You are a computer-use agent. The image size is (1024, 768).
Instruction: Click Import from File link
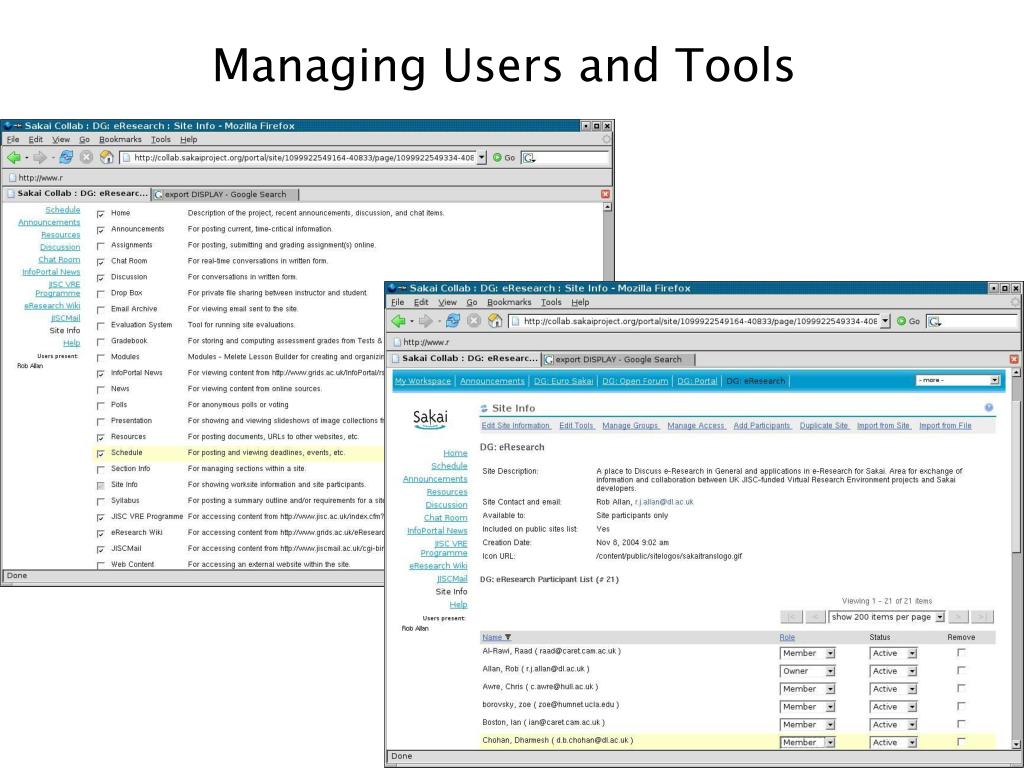coord(945,426)
